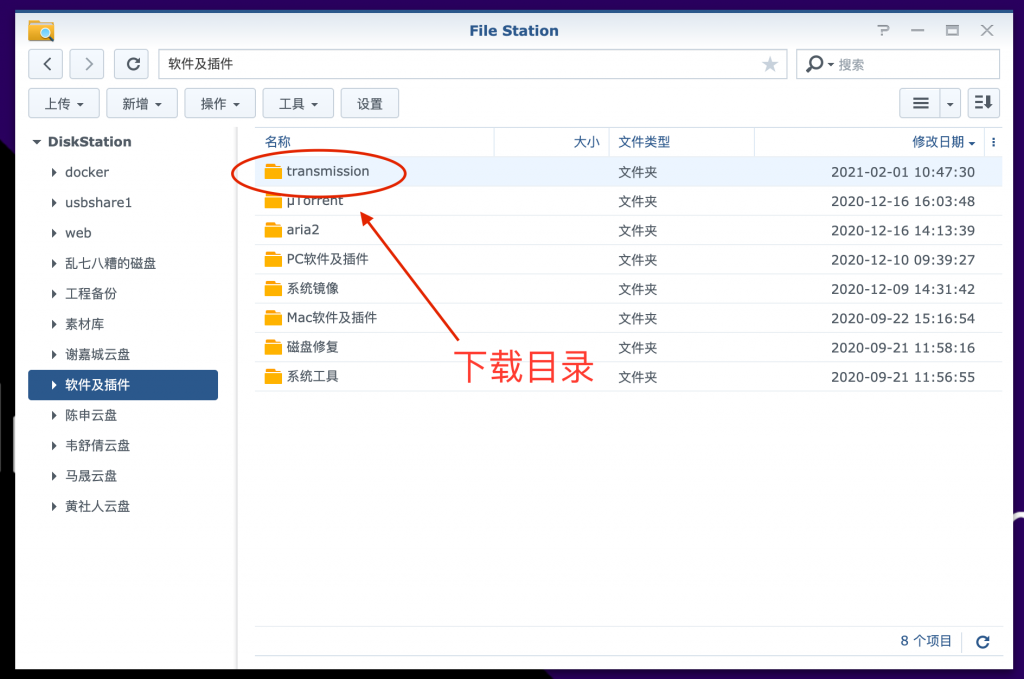Click the refresh icon at bottom right
This screenshot has height=679, width=1024.
[x=982, y=642]
